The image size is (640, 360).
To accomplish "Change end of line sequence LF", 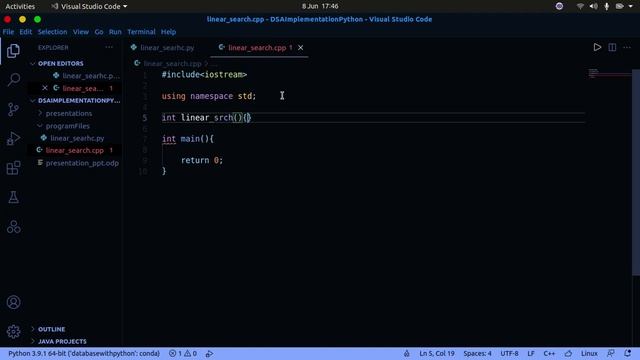I will pos(531,353).
